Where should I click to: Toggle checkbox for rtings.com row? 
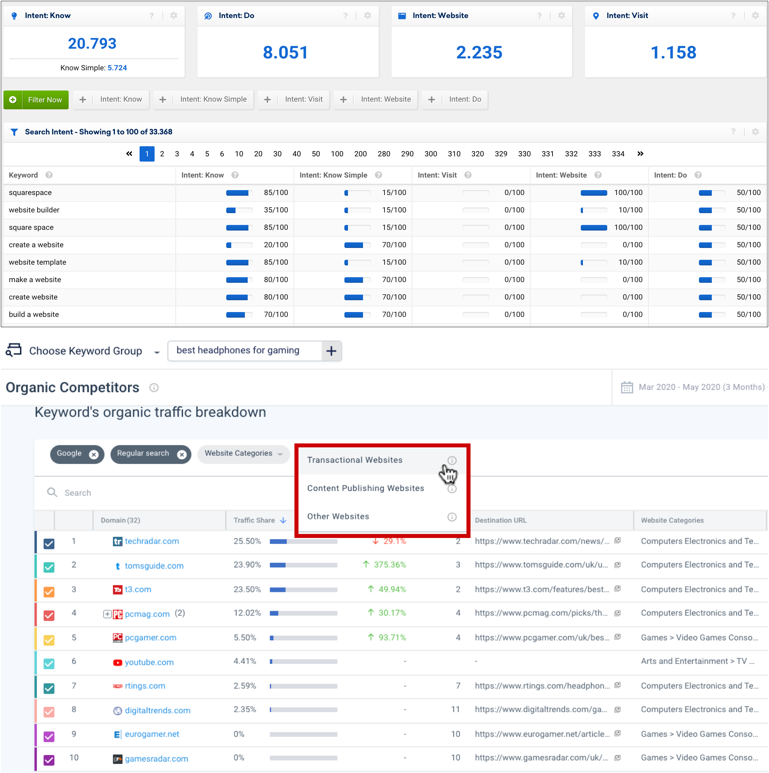[x=49, y=688]
